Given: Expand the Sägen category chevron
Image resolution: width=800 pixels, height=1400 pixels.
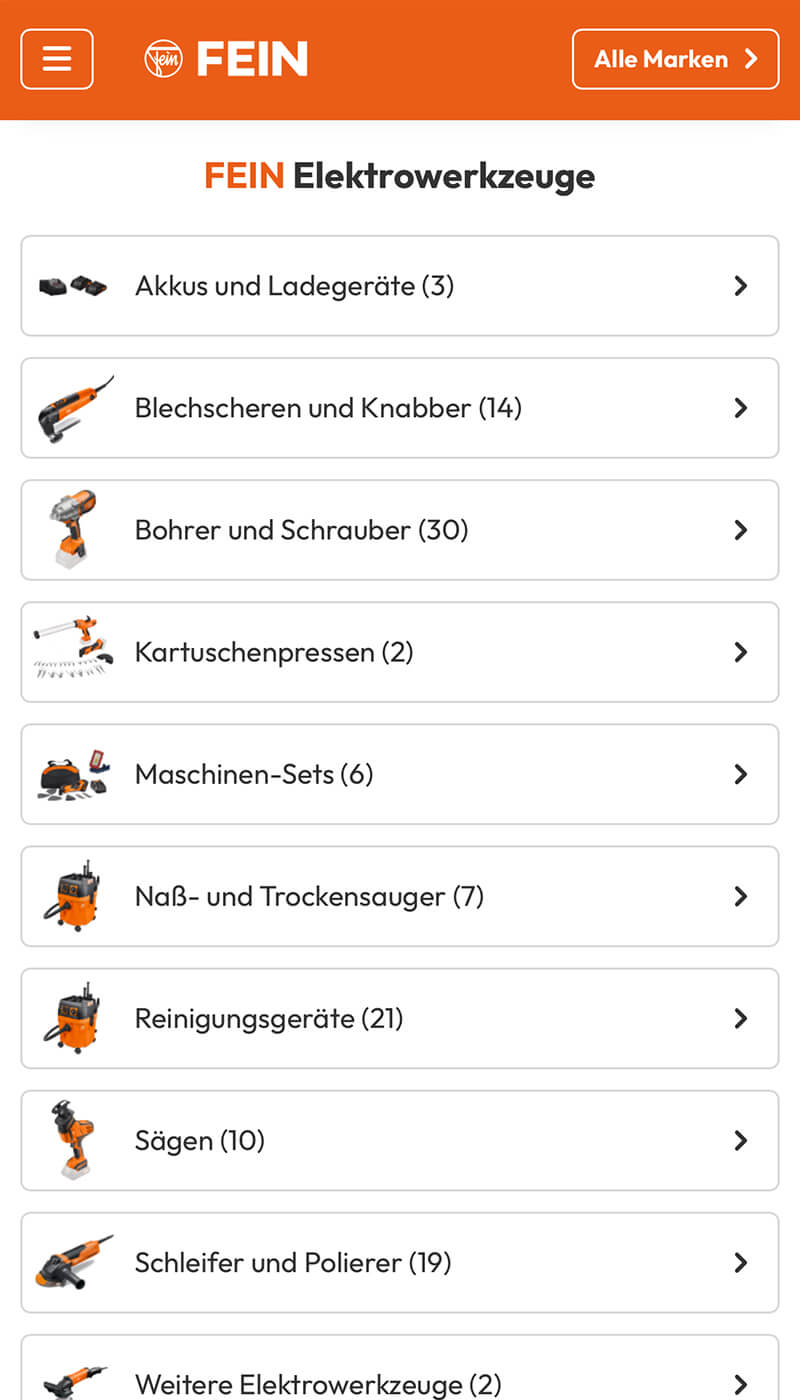Looking at the screenshot, I should click(x=740, y=1140).
